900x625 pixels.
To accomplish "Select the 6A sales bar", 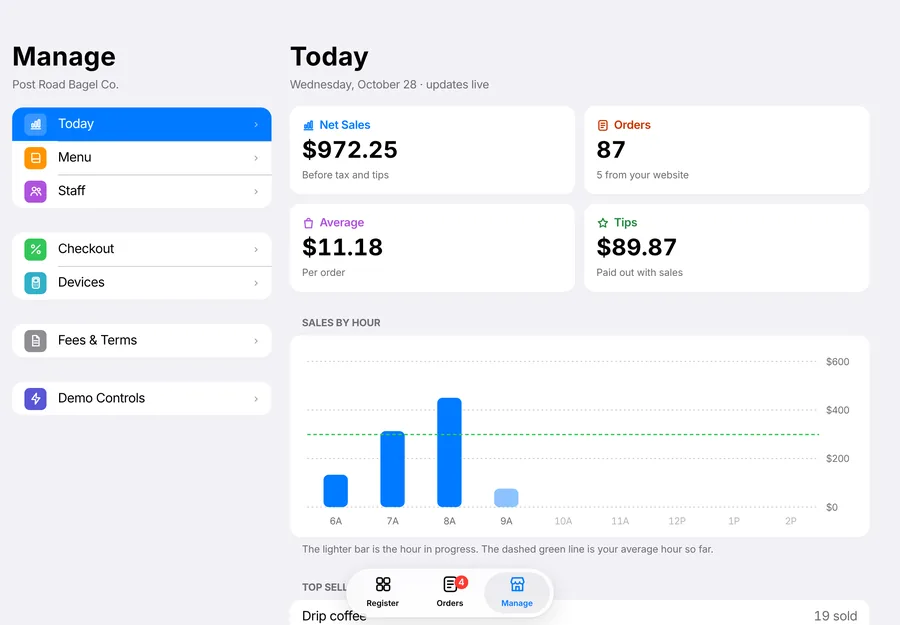I will click(x=336, y=491).
